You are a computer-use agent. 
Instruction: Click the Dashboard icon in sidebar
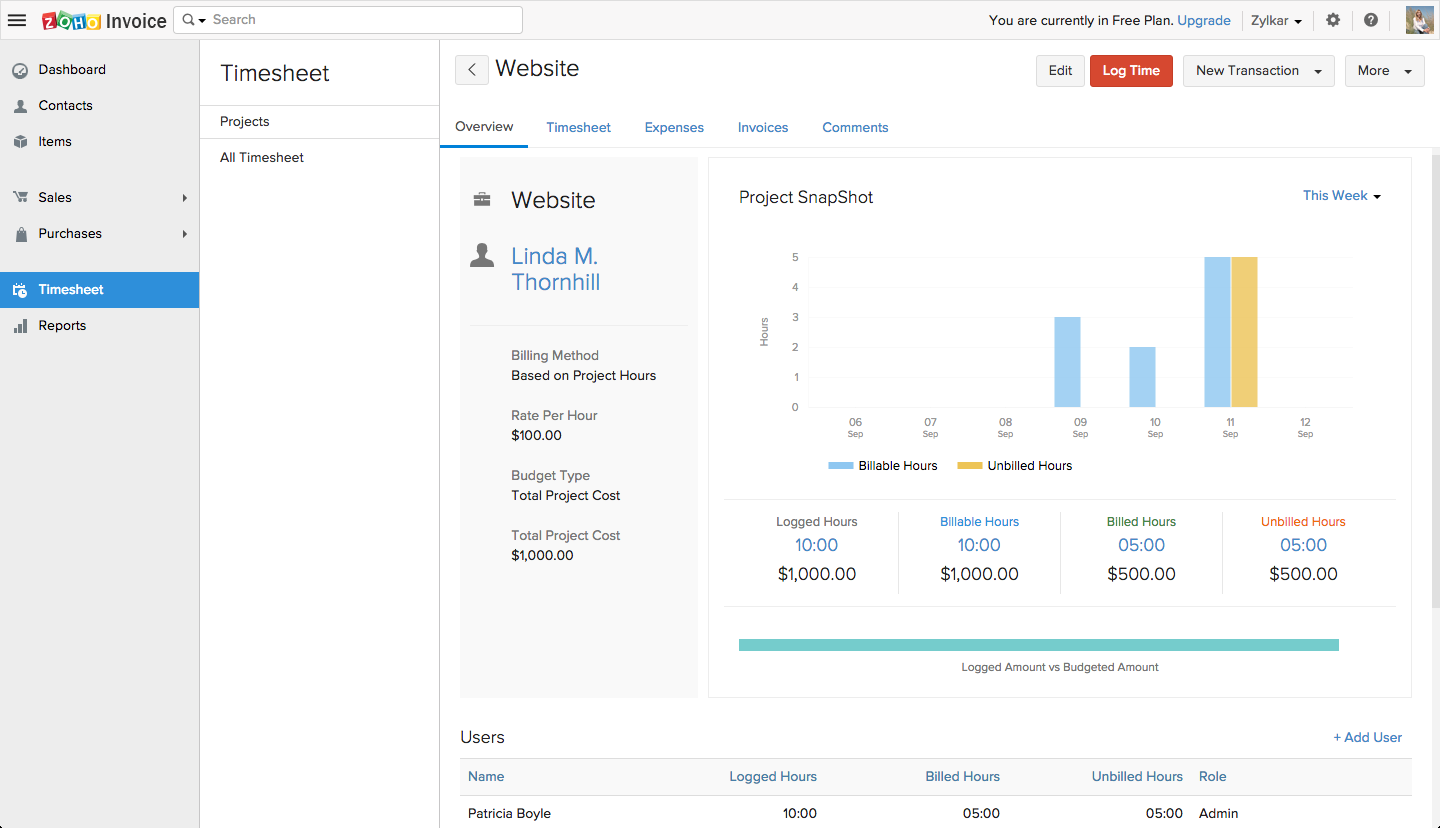[20, 70]
